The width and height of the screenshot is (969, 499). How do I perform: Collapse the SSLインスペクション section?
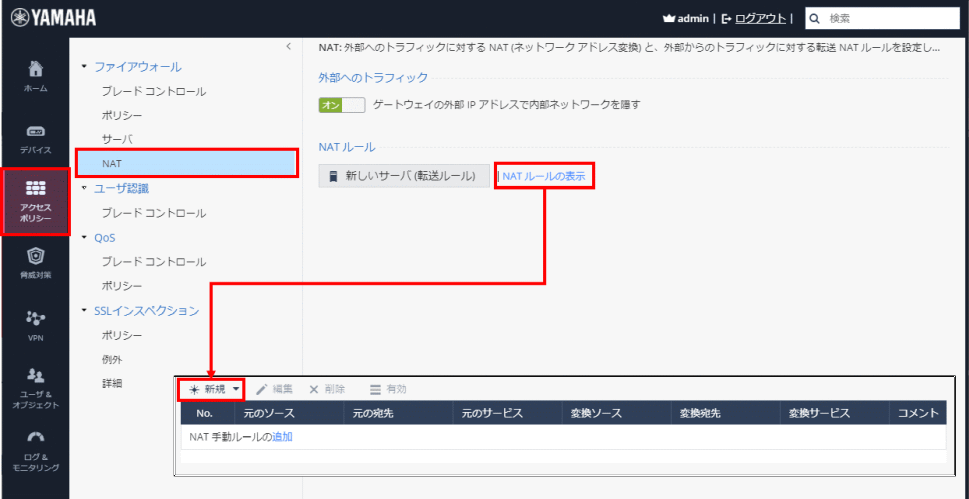tap(85, 311)
